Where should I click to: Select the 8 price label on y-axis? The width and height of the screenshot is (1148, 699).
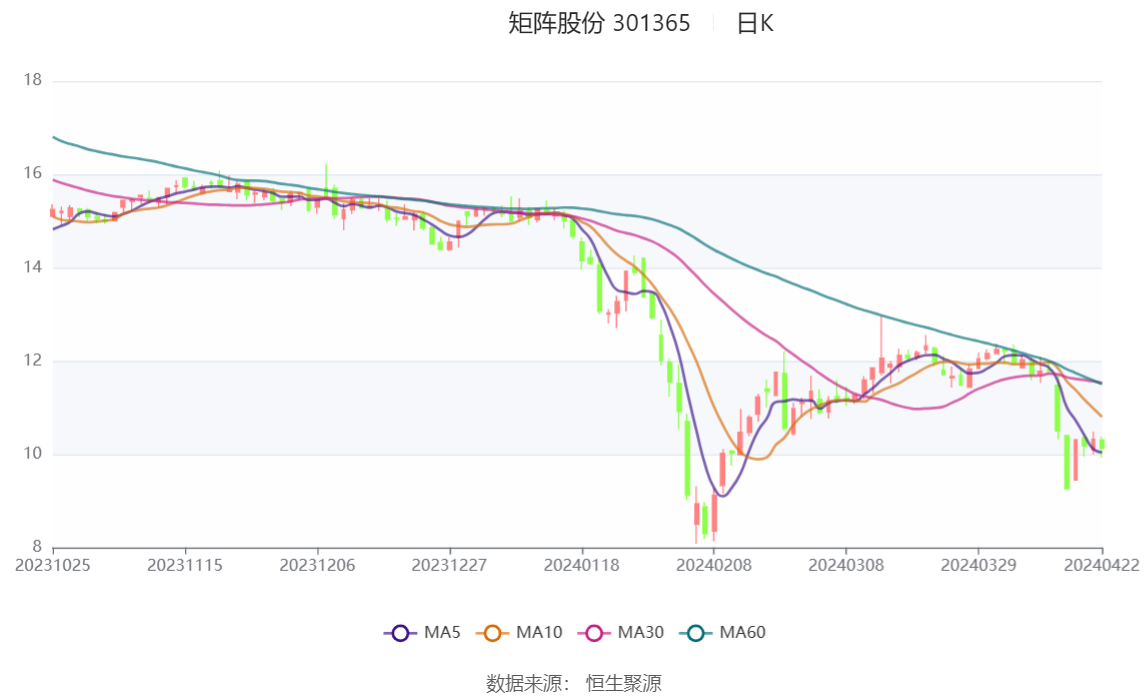coord(37,547)
